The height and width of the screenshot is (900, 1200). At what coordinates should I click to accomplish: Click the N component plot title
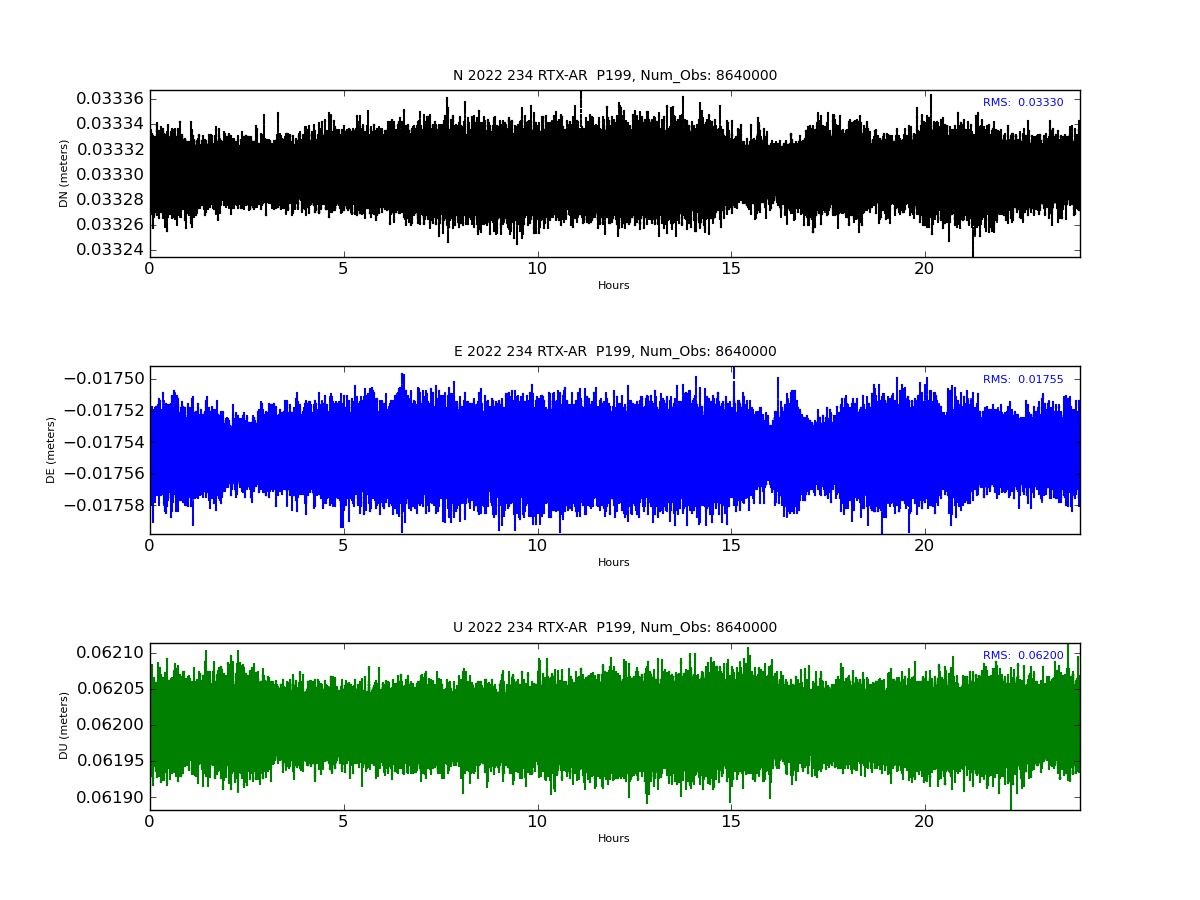point(614,76)
